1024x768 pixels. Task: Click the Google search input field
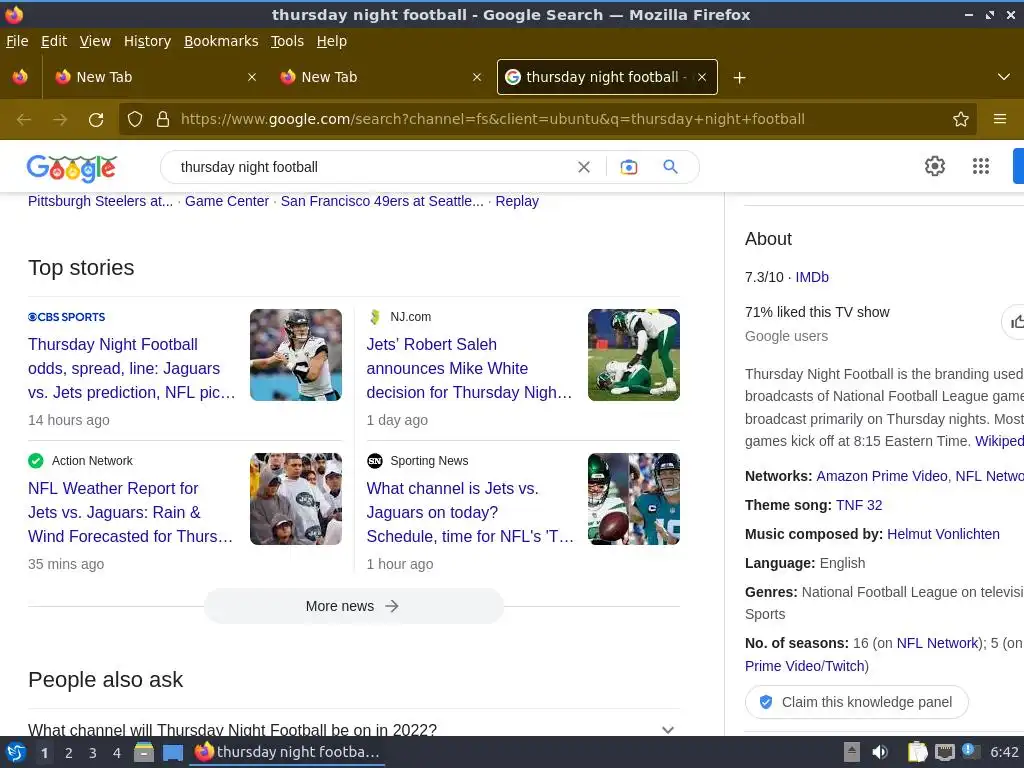tap(372, 167)
